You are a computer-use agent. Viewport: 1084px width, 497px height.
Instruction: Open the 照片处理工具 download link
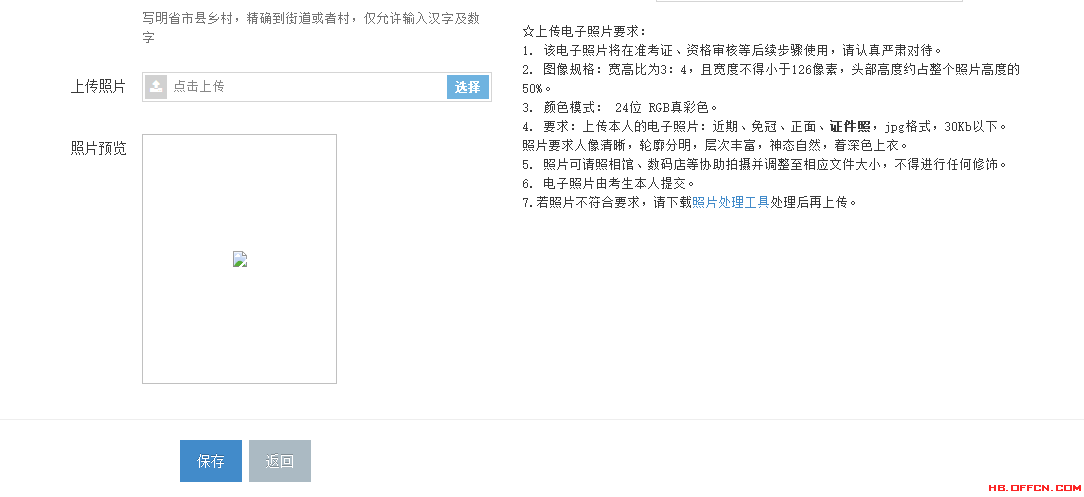click(731, 203)
